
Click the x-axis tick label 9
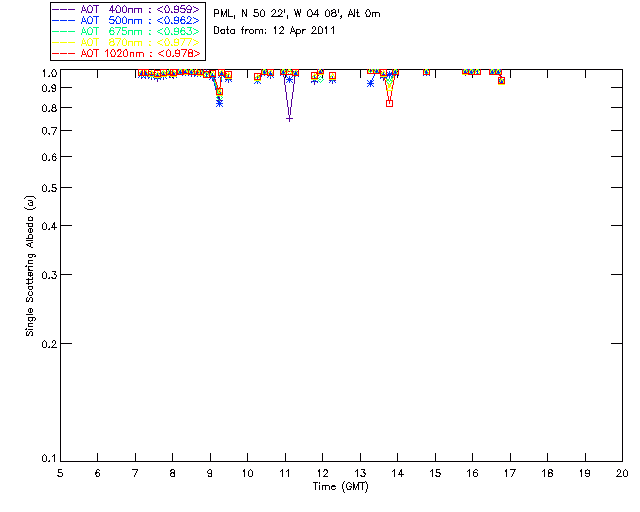(210, 473)
